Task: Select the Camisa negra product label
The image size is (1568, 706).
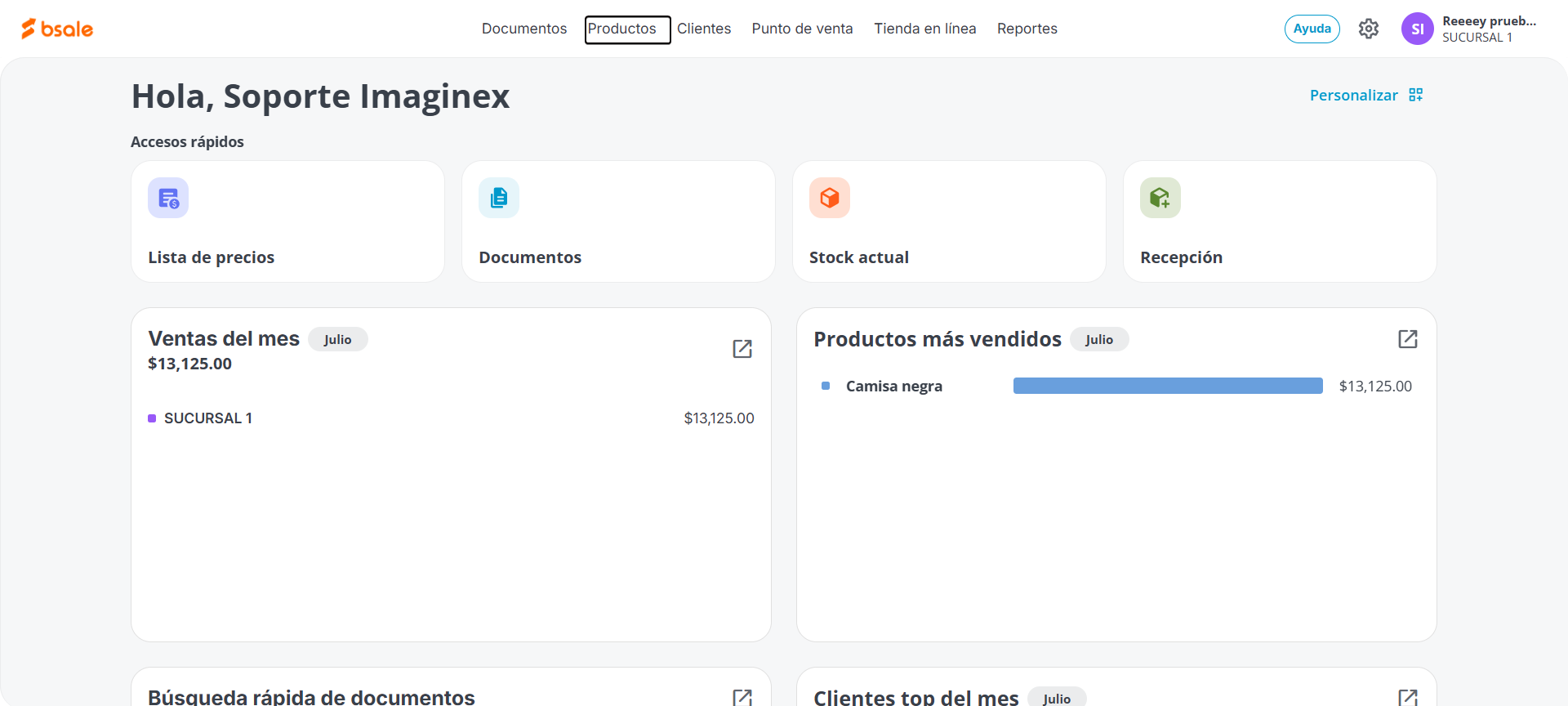Action: (x=894, y=386)
